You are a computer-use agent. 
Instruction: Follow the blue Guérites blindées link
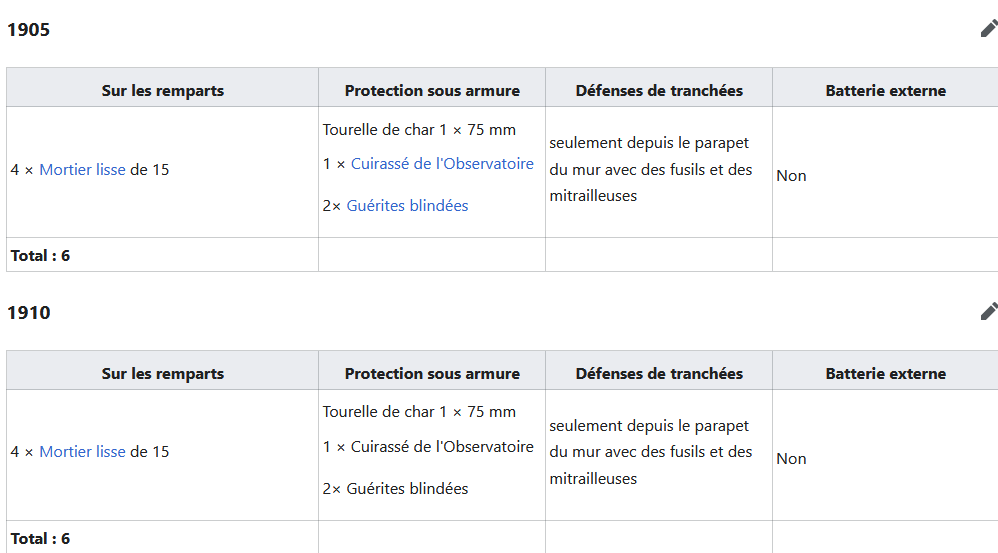coord(407,206)
